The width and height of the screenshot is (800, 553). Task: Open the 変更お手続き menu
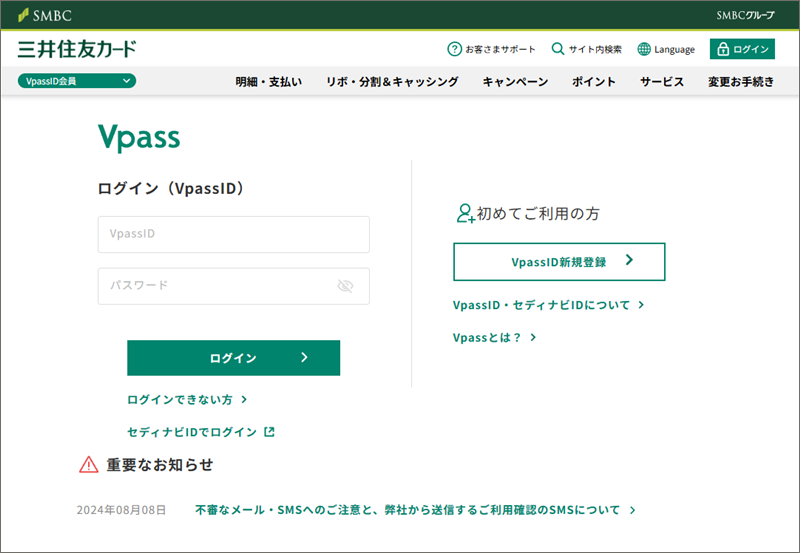[740, 82]
